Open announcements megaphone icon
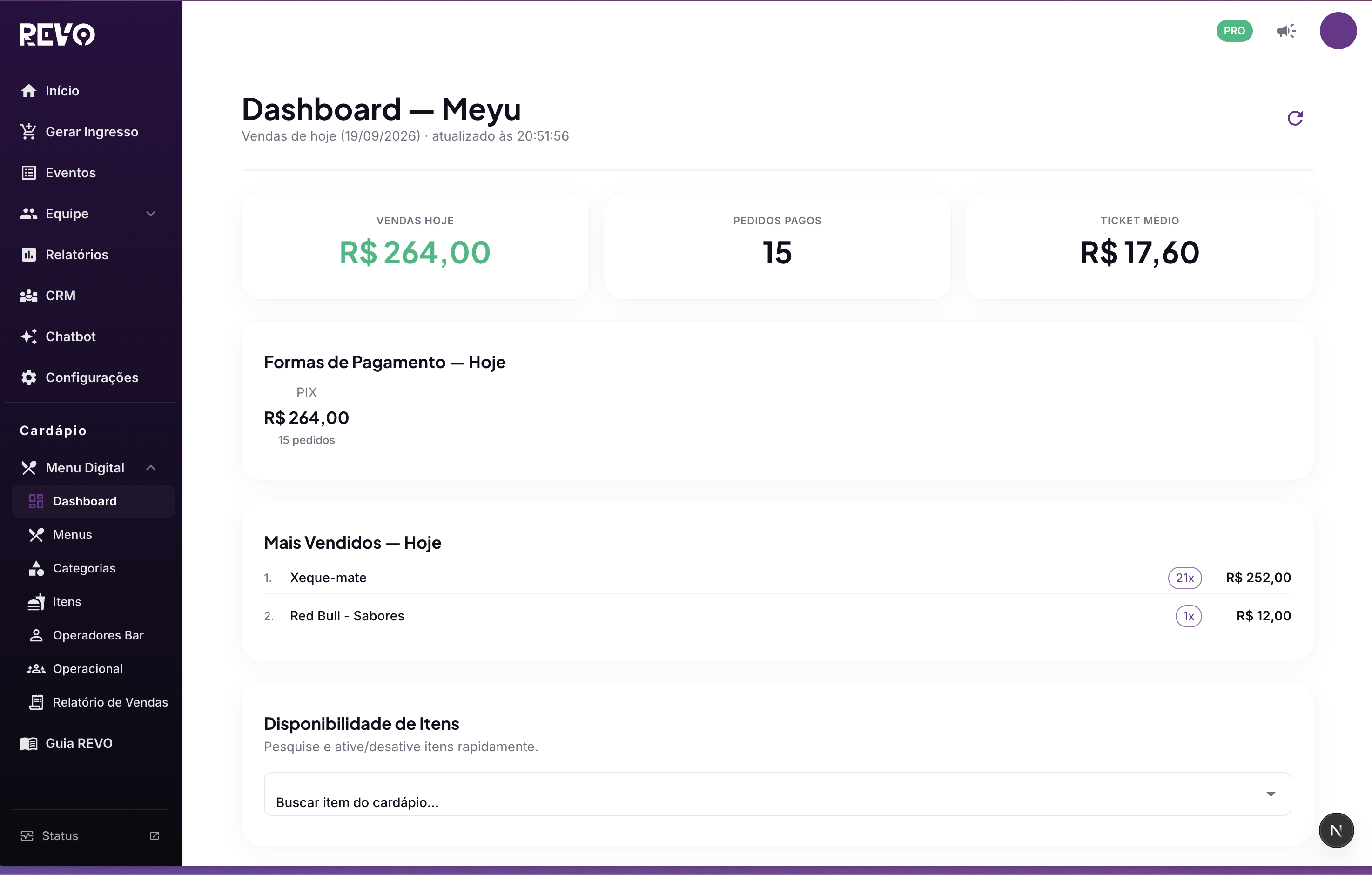The image size is (1372, 875). coord(1286,31)
